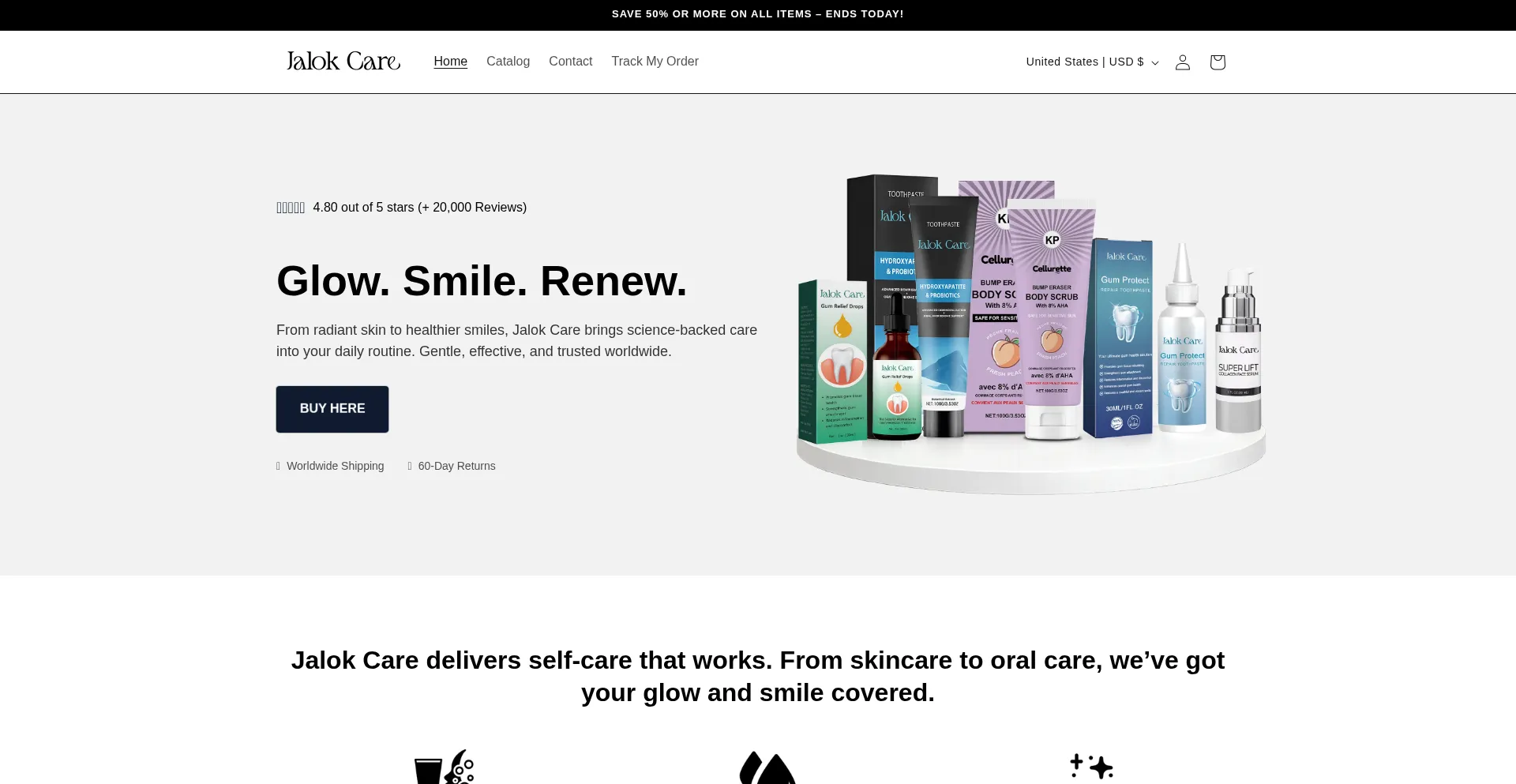Click the chevron next to USD $
The width and height of the screenshot is (1516, 784).
click(1155, 62)
